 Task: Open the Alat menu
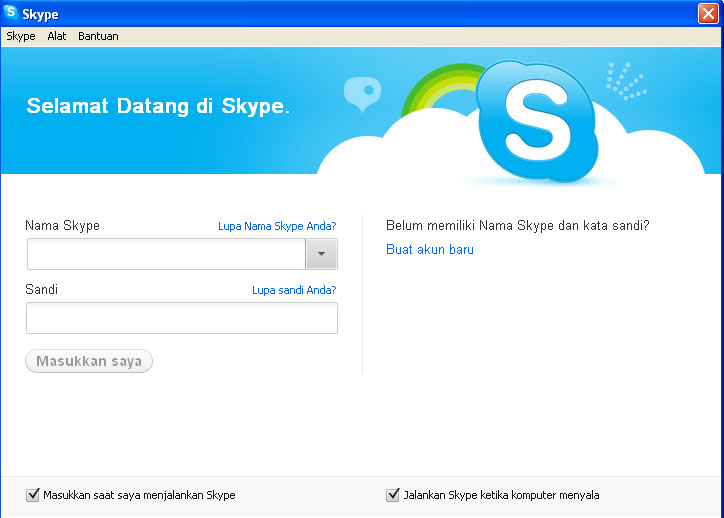tap(57, 36)
